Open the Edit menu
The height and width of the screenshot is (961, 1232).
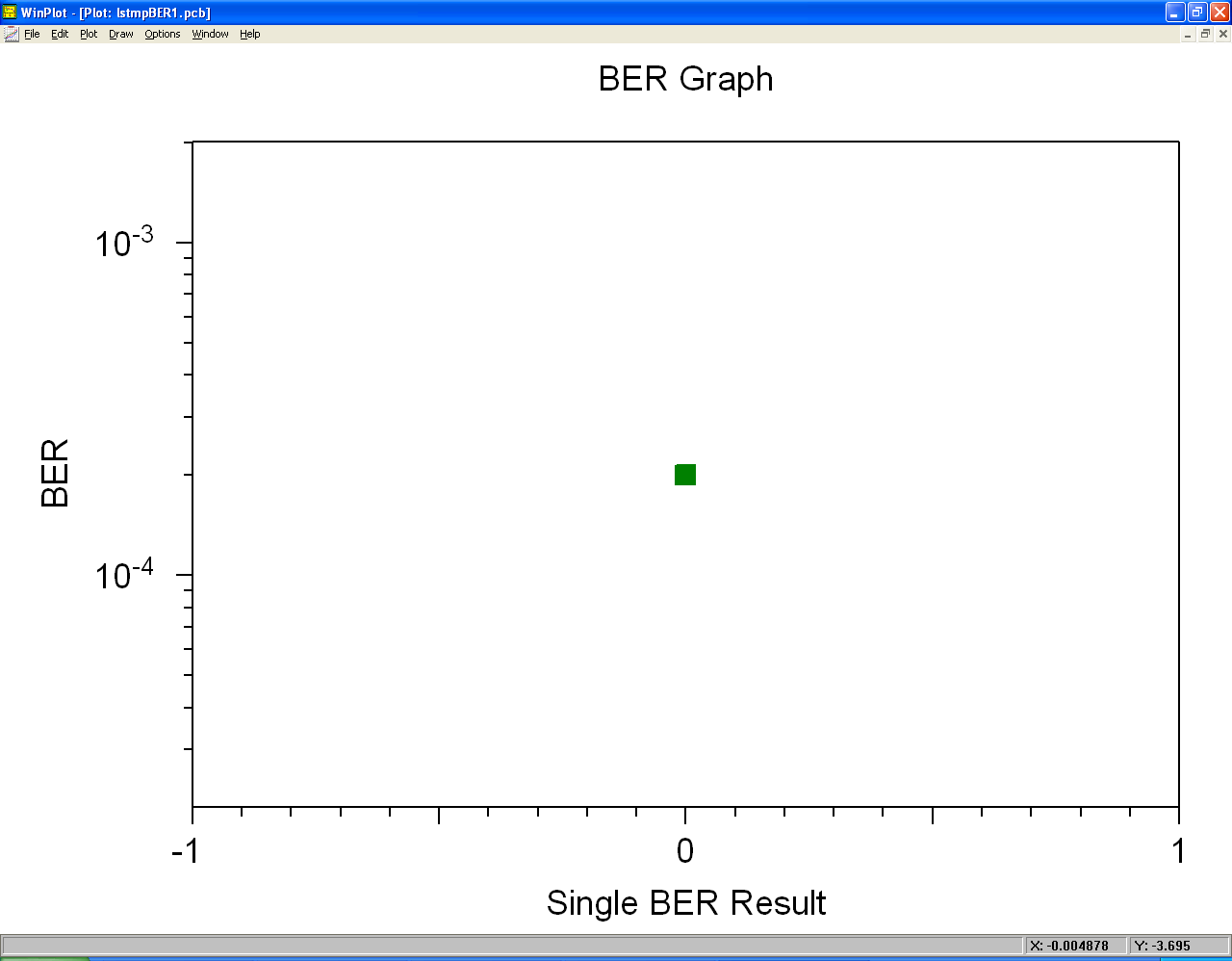pos(60,34)
